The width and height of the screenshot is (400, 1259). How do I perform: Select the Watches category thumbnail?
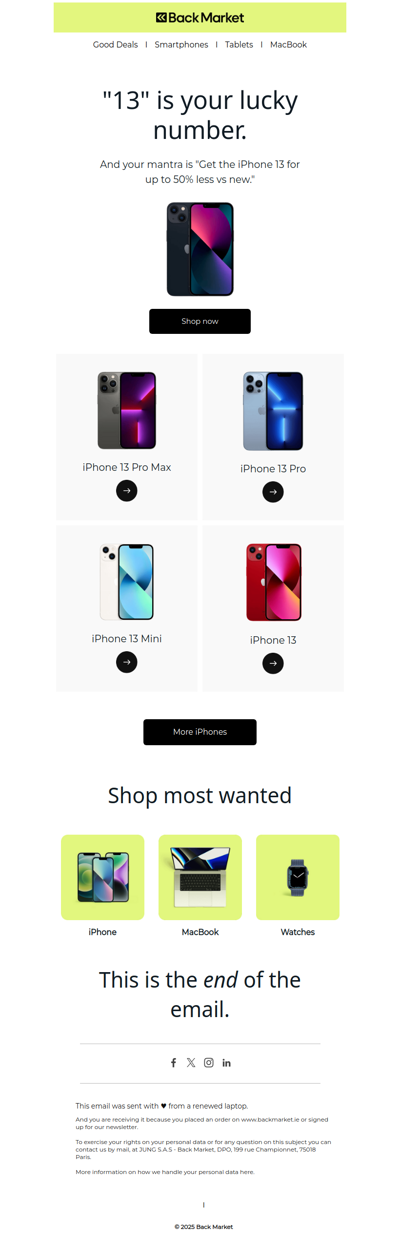click(x=298, y=877)
